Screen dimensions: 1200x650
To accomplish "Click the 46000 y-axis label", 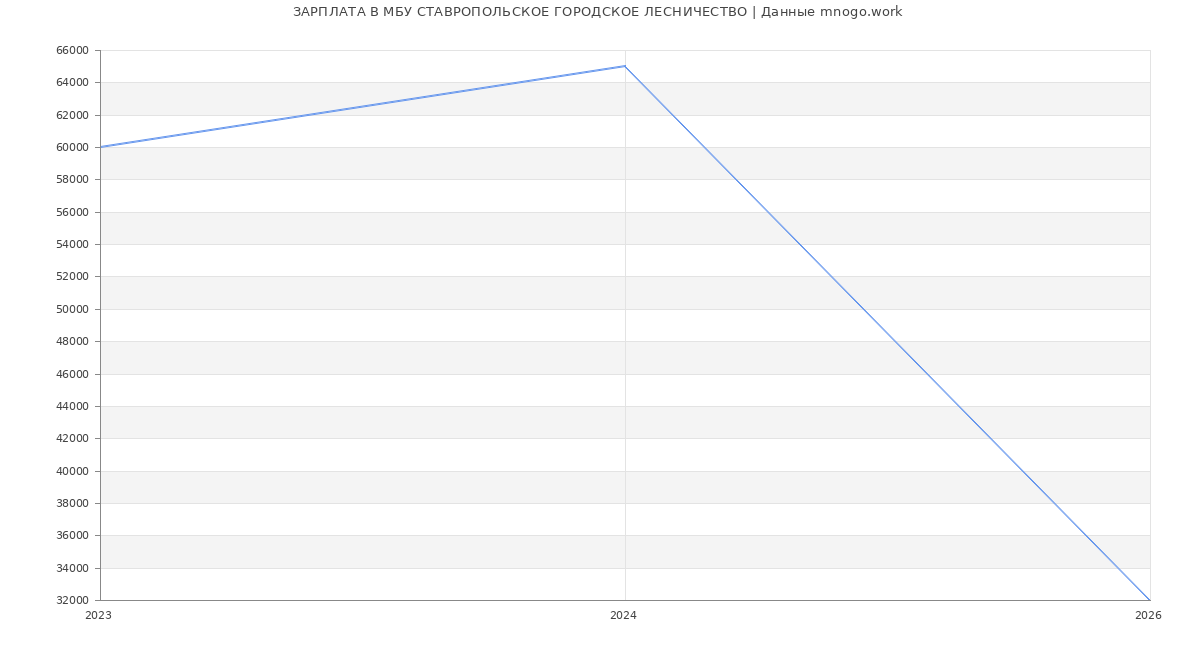I will point(72,374).
